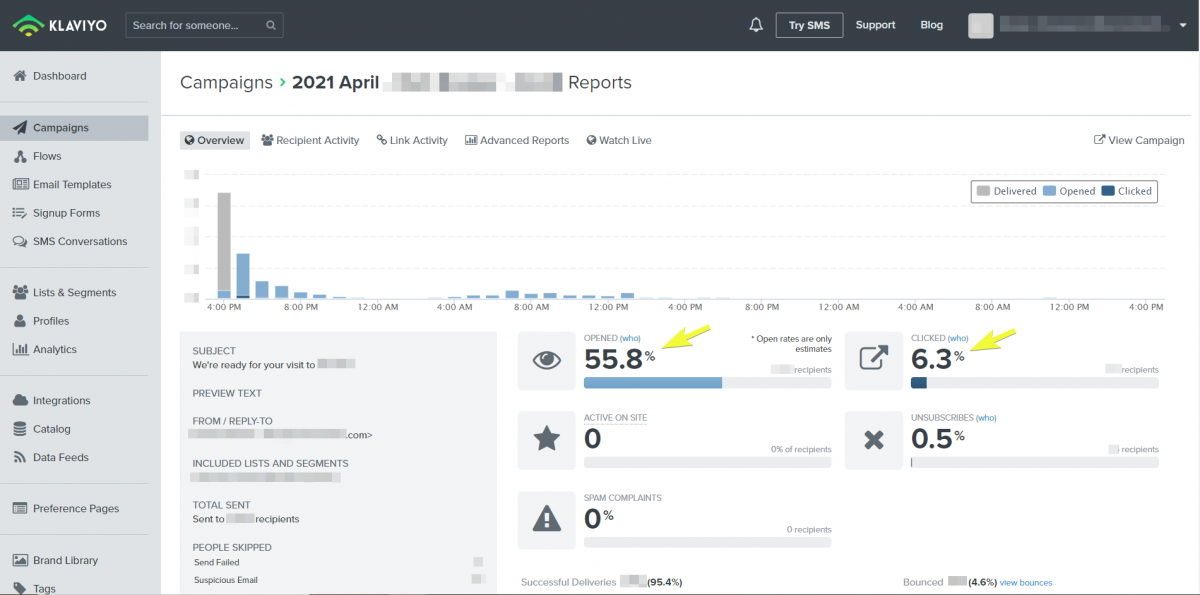Click the Profiles person icon
Image resolution: width=1200 pixels, height=595 pixels.
pyautogui.click(x=20, y=321)
